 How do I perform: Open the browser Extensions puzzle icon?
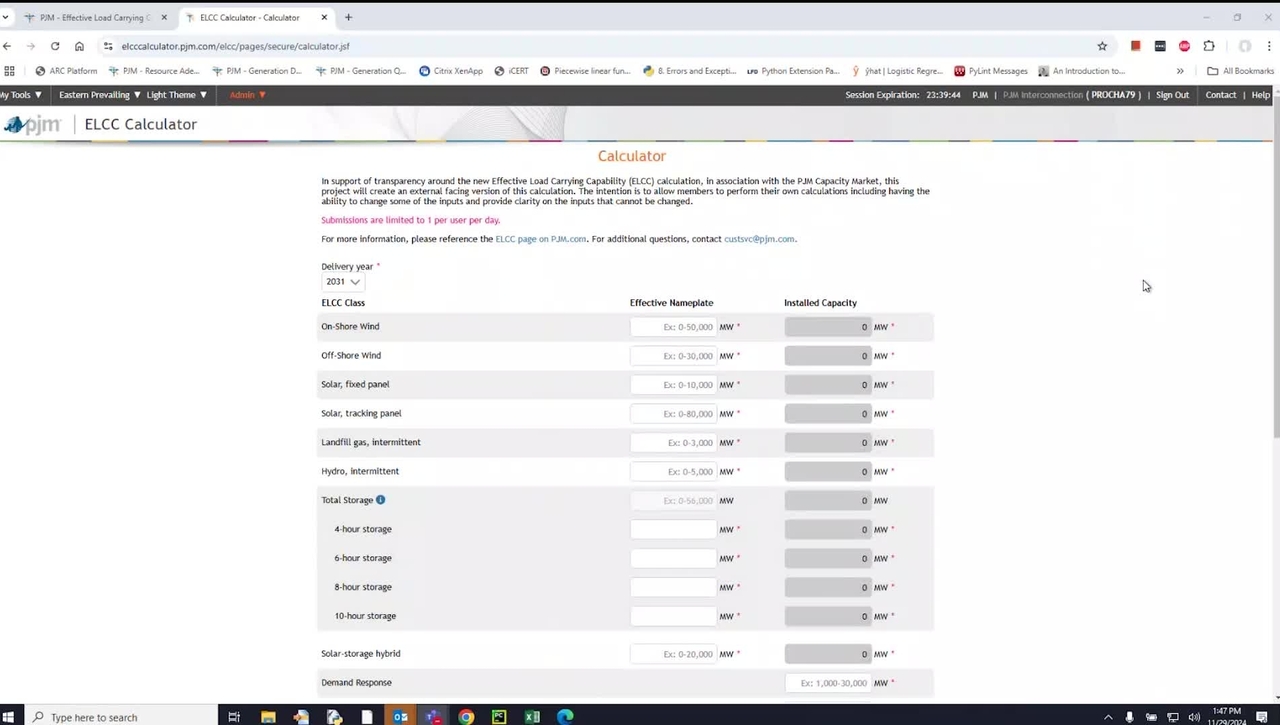tap(1209, 46)
